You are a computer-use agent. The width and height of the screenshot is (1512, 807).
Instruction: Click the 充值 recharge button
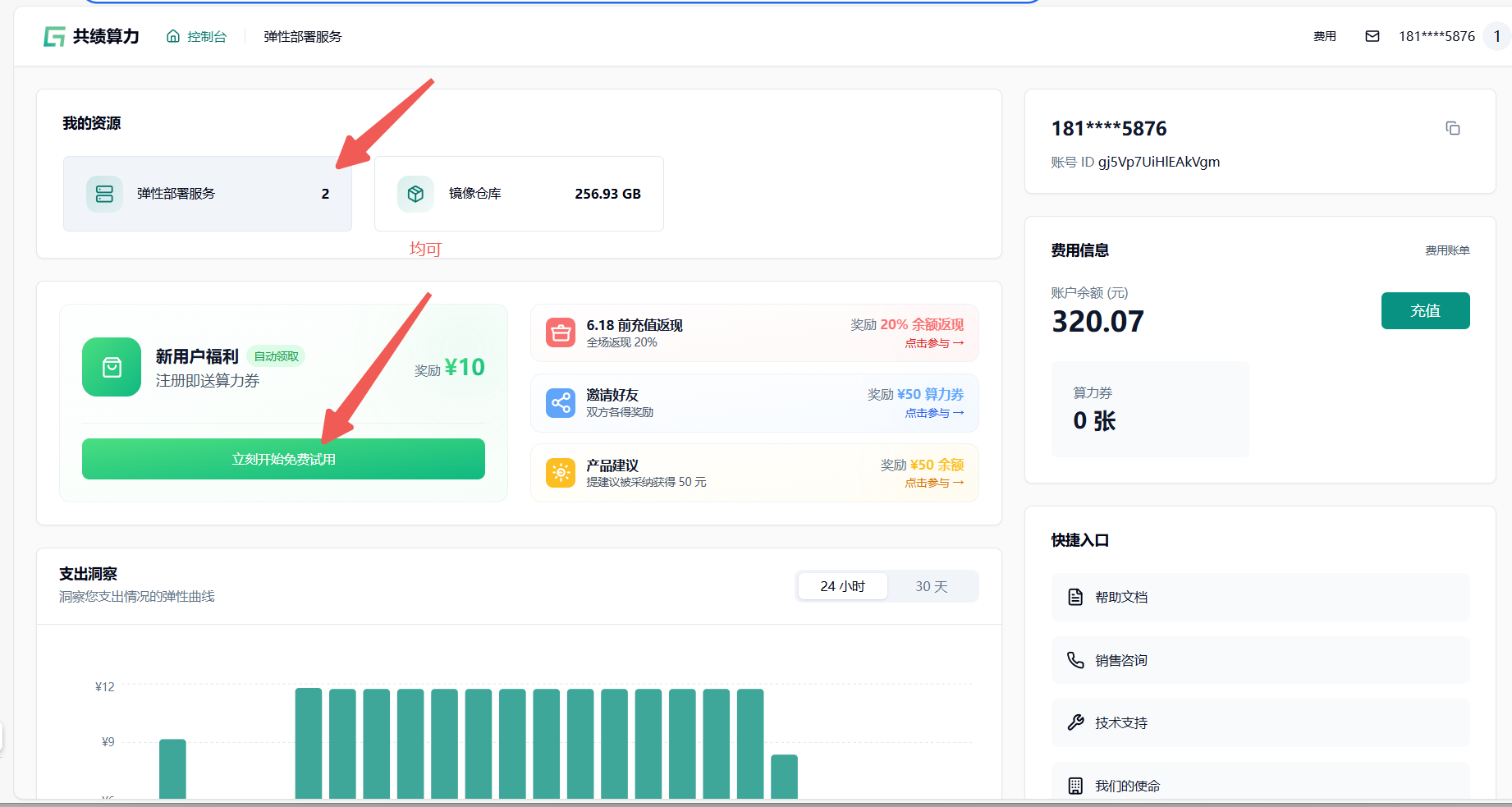(x=1425, y=310)
